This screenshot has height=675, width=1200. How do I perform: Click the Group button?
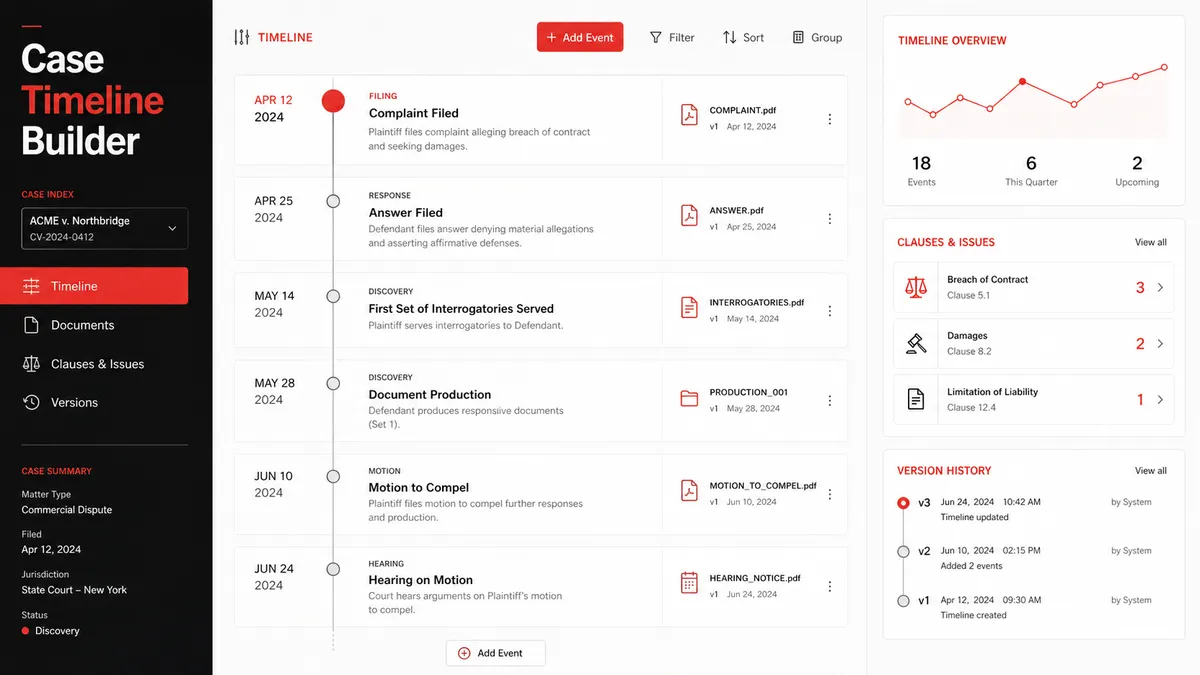[817, 37]
